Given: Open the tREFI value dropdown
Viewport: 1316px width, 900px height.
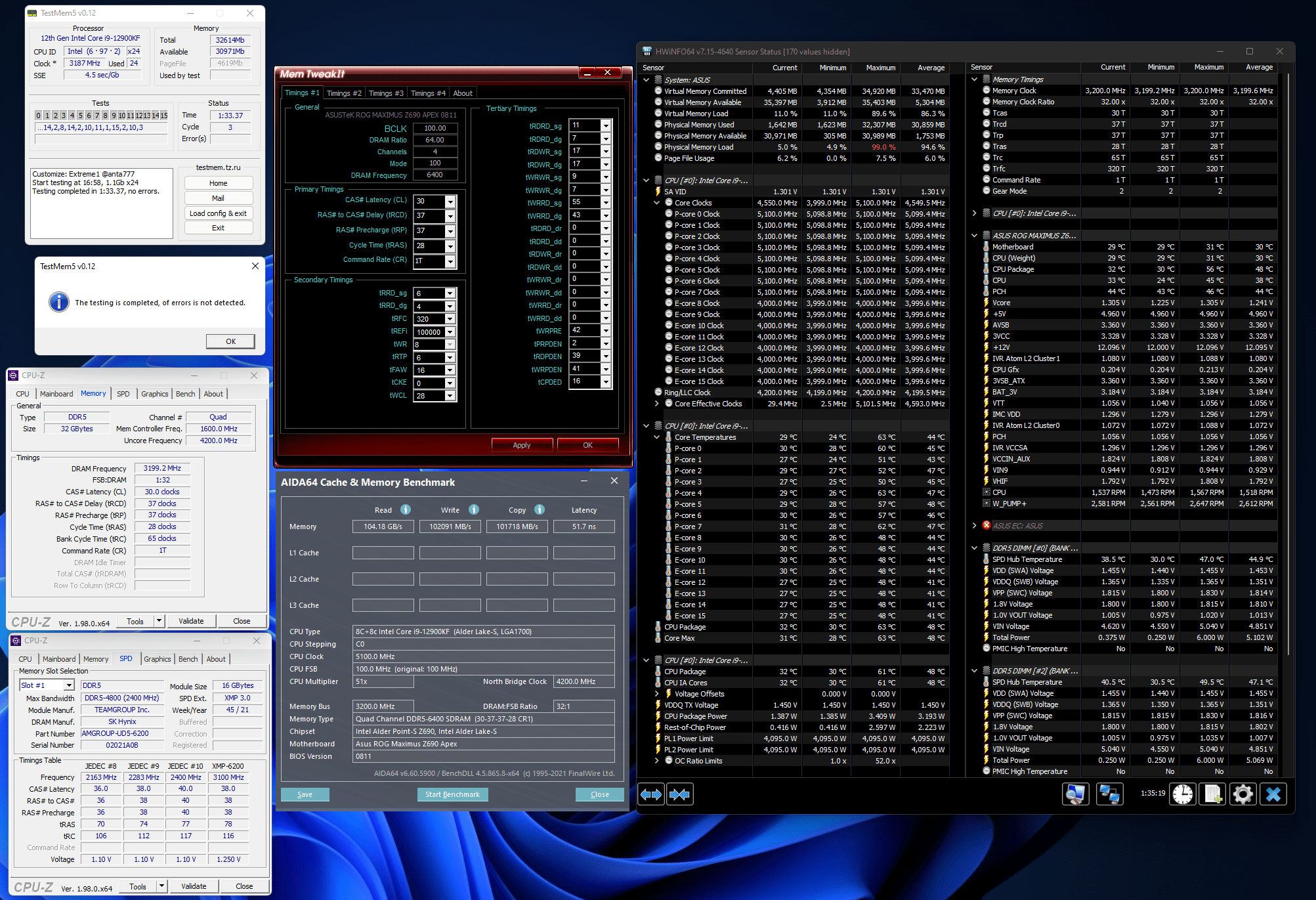Looking at the screenshot, I should coord(450,332).
